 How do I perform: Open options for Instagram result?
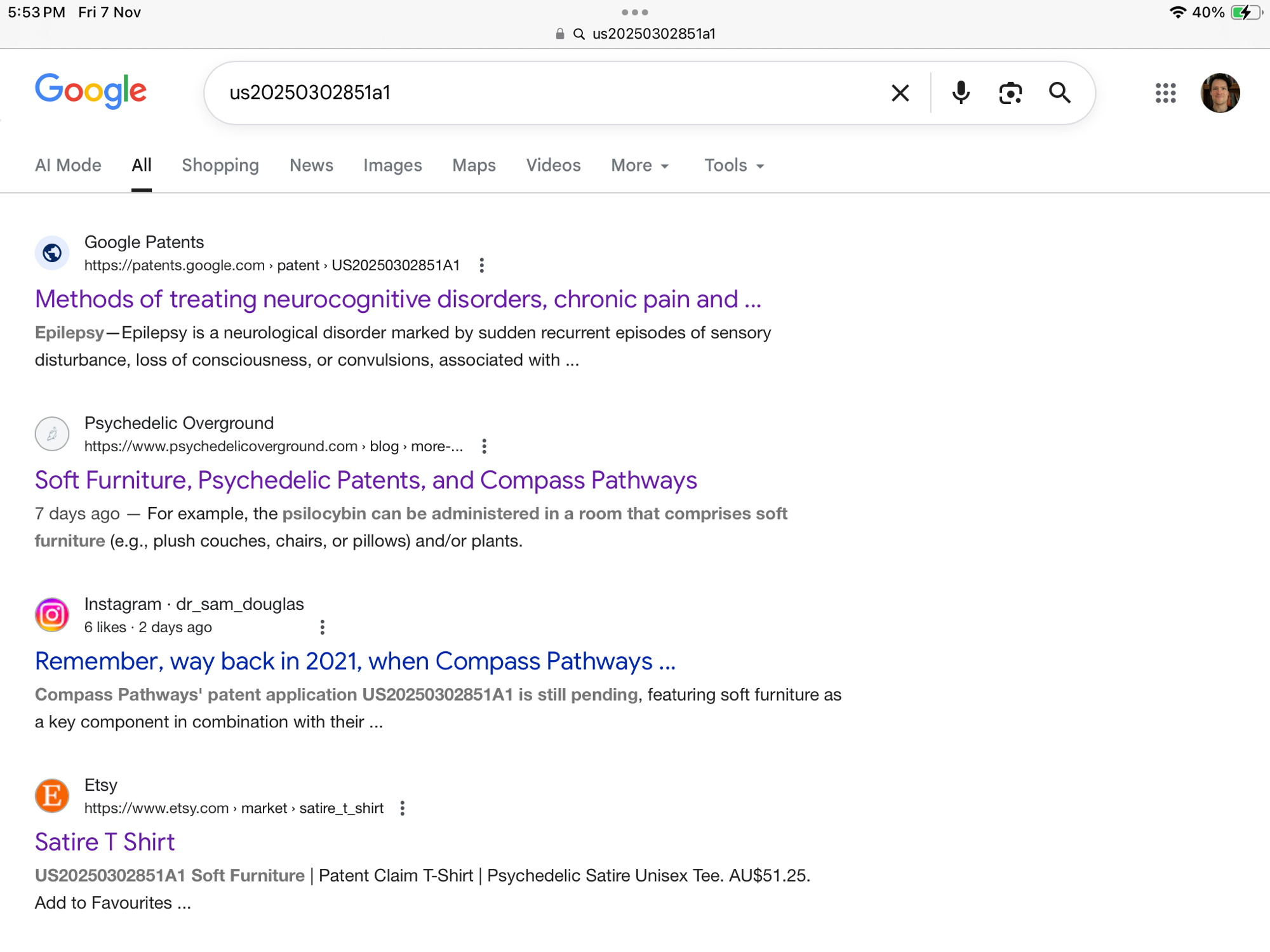point(323,627)
